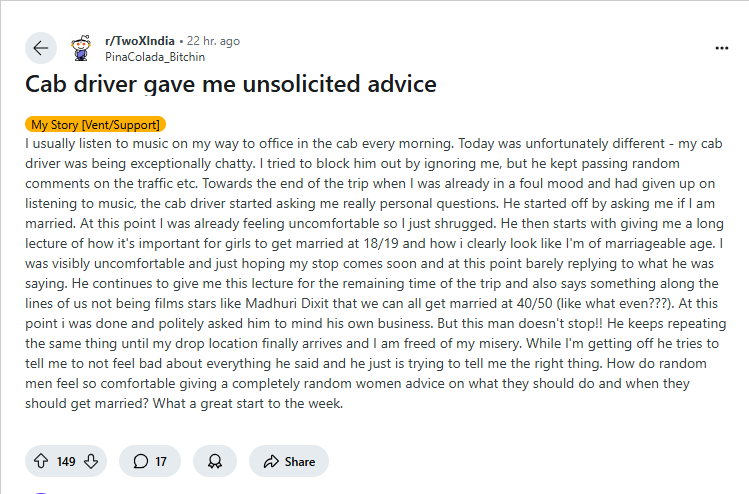Image resolution: width=749 pixels, height=494 pixels.
Task: Filter by My Story [Vent/Support] flair
Action: [x=96, y=125]
